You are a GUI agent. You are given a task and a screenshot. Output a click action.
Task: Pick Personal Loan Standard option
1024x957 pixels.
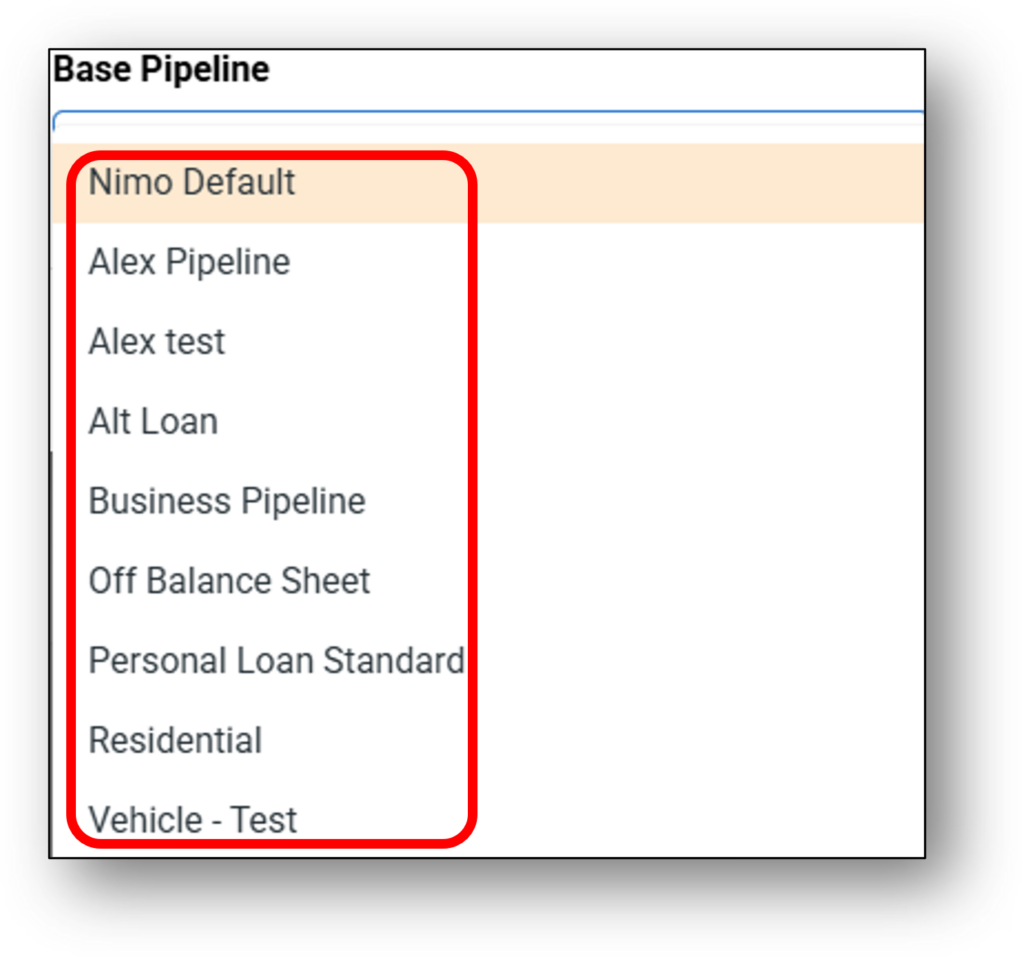click(276, 661)
